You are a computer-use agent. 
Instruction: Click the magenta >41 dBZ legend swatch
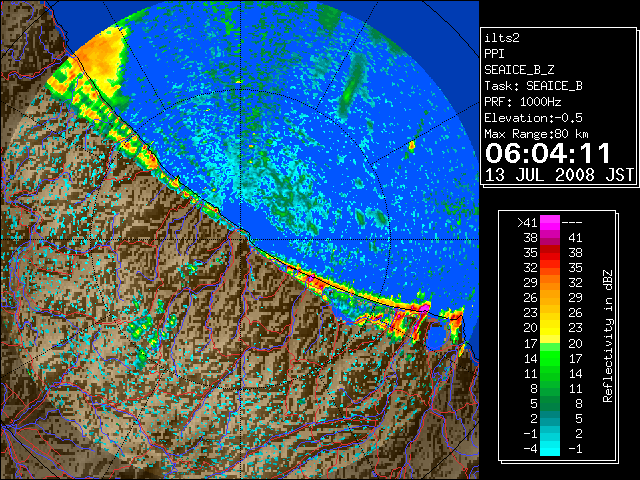[x=550, y=222]
